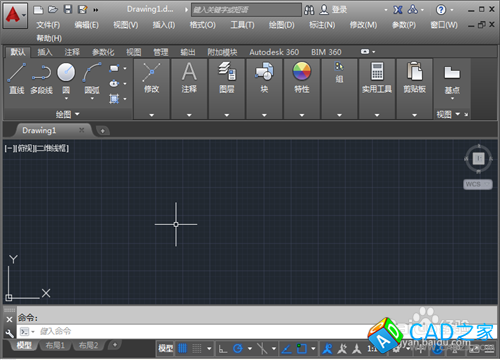
Task: Open the 格式(O) menu
Action: (203, 25)
